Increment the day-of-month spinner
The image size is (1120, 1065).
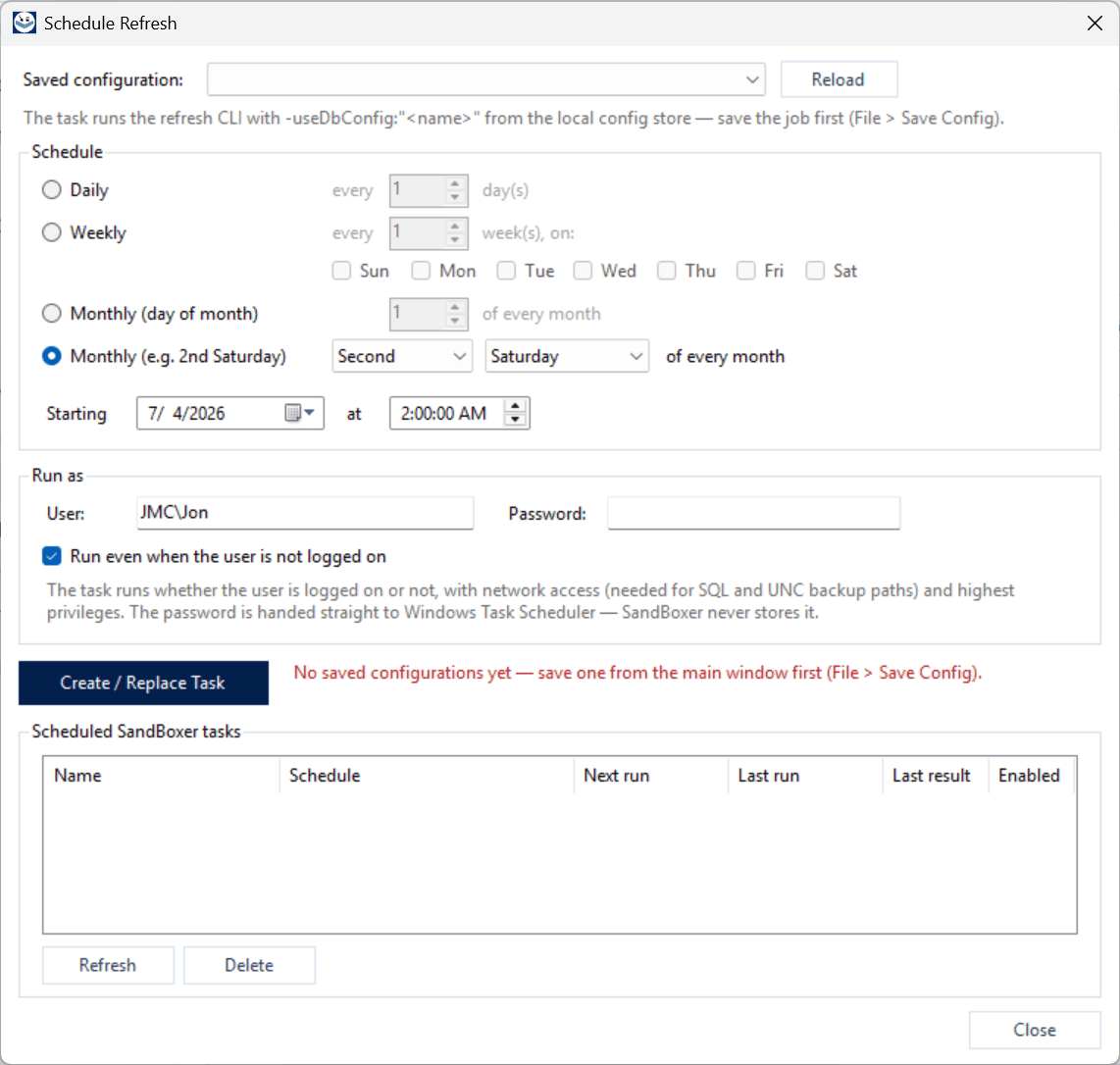point(455,307)
